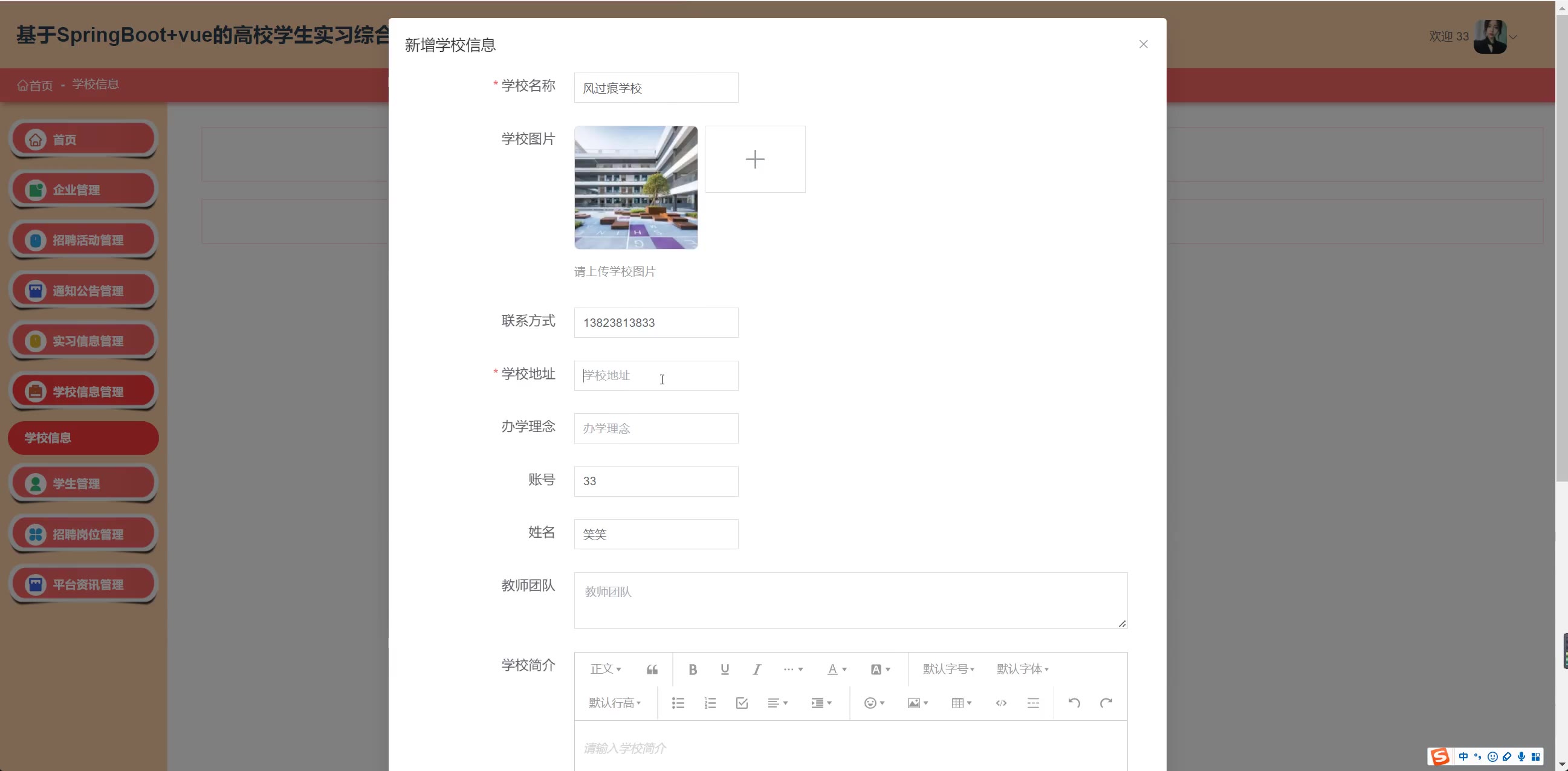Expand the 默认字号 font size dropdown

tap(948, 669)
